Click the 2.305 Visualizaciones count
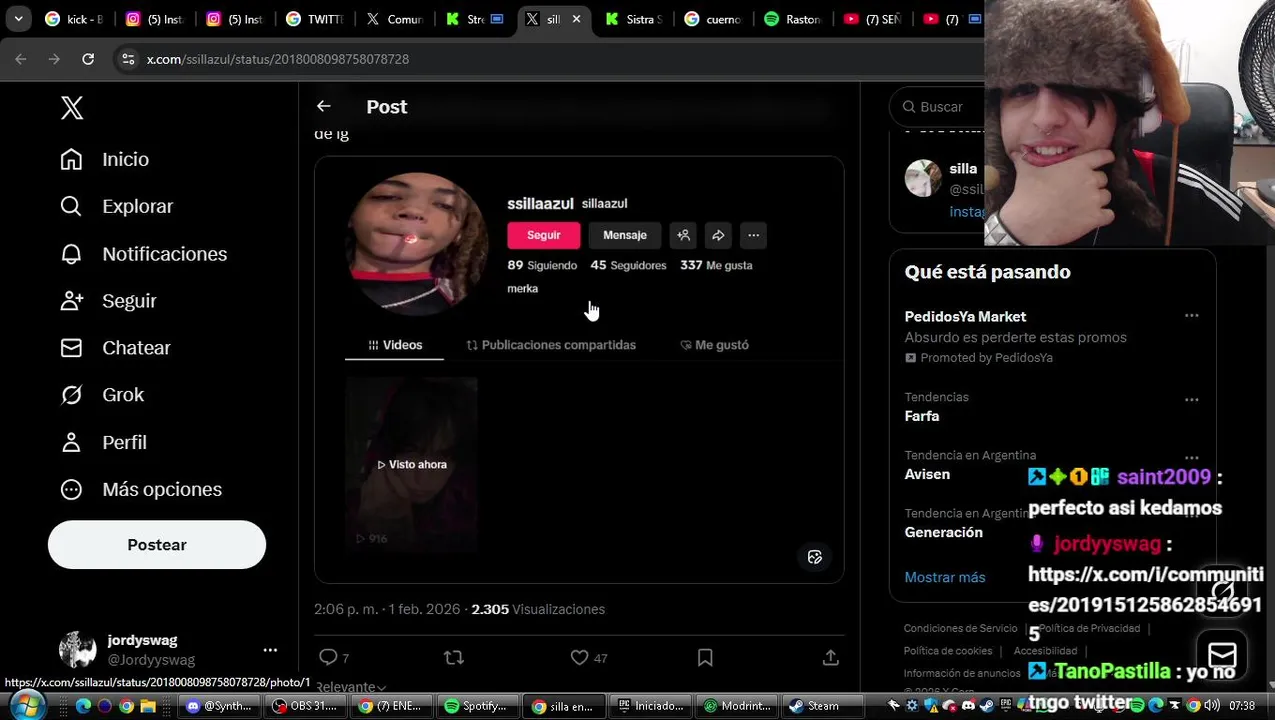The height and width of the screenshot is (720, 1275). [538, 609]
